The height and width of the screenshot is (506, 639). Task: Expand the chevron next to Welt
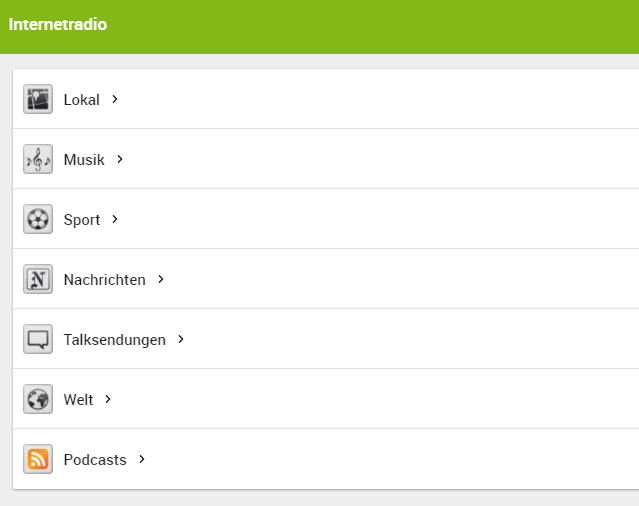(108, 399)
